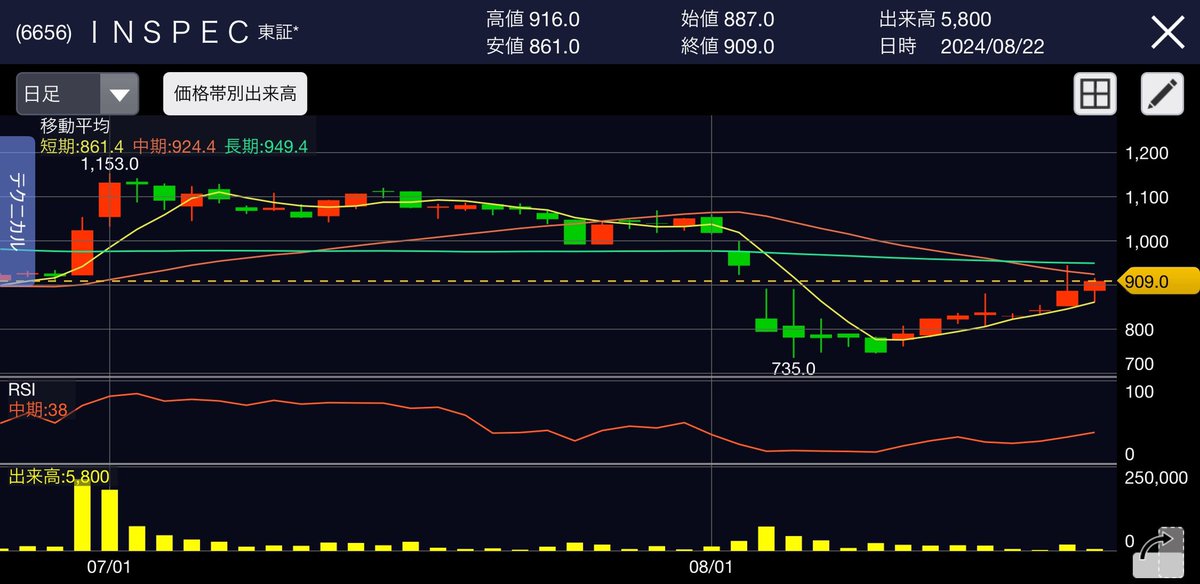Tap the 安値 861.0 value

(x=533, y=47)
